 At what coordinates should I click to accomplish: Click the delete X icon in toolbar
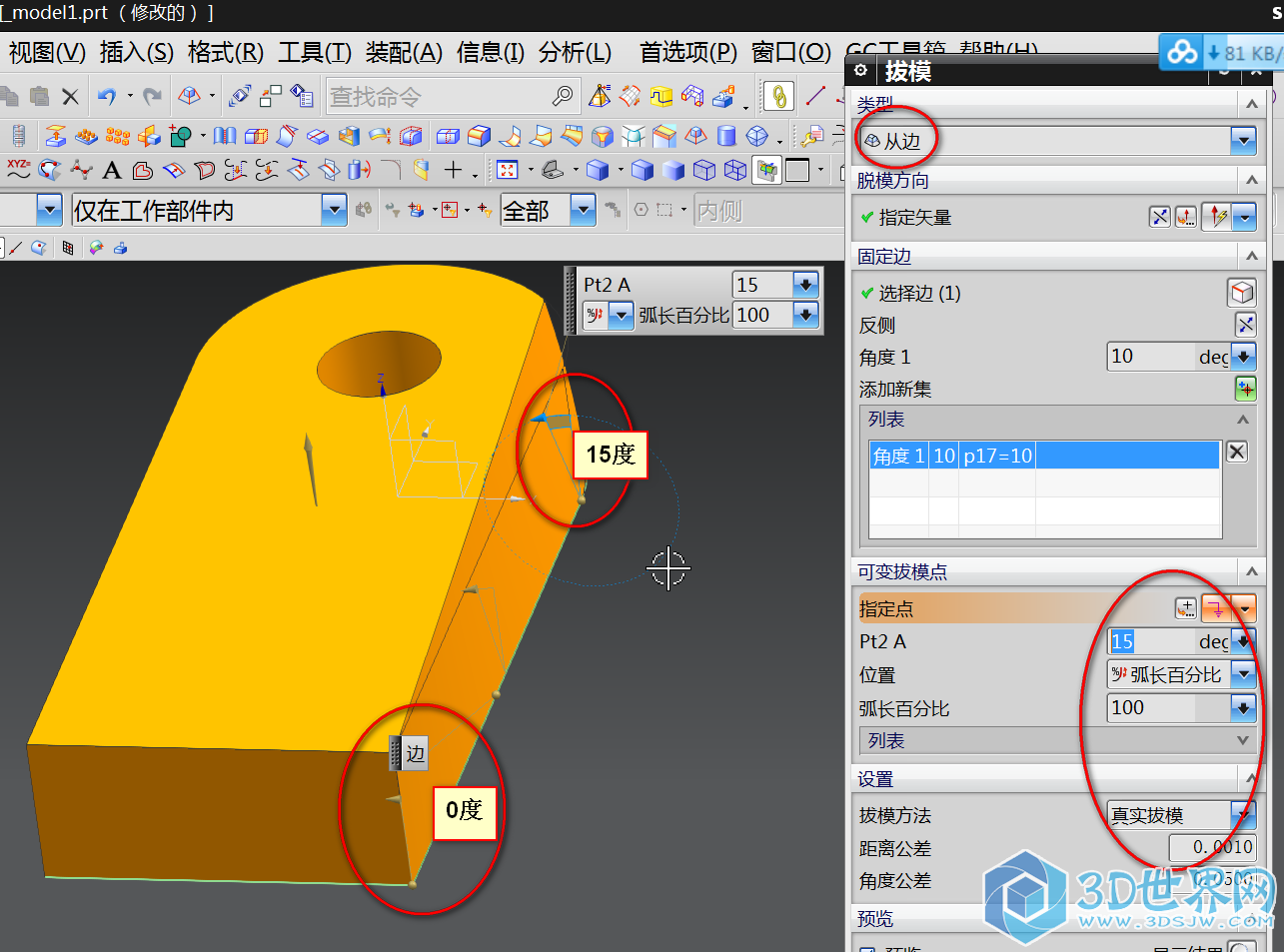point(70,96)
